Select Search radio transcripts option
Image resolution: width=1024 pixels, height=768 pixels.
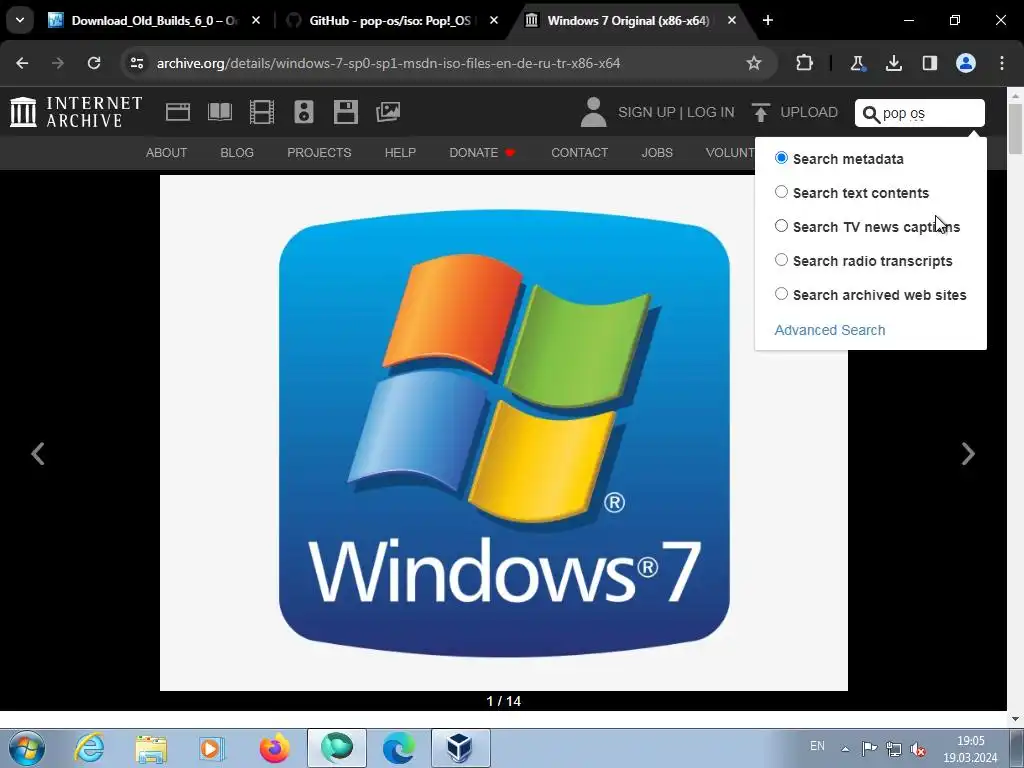click(781, 260)
